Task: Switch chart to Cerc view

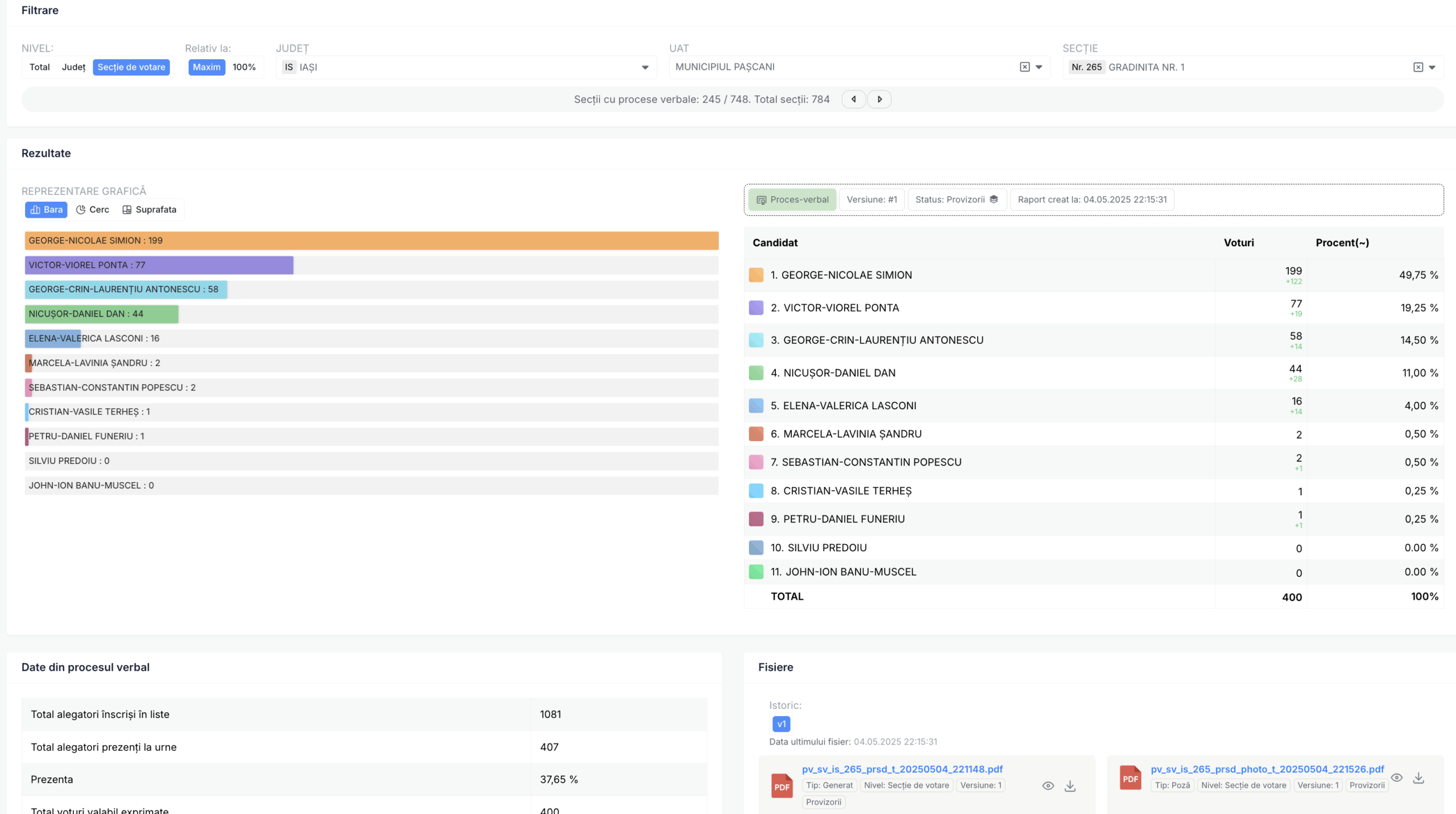Action: 93,210
